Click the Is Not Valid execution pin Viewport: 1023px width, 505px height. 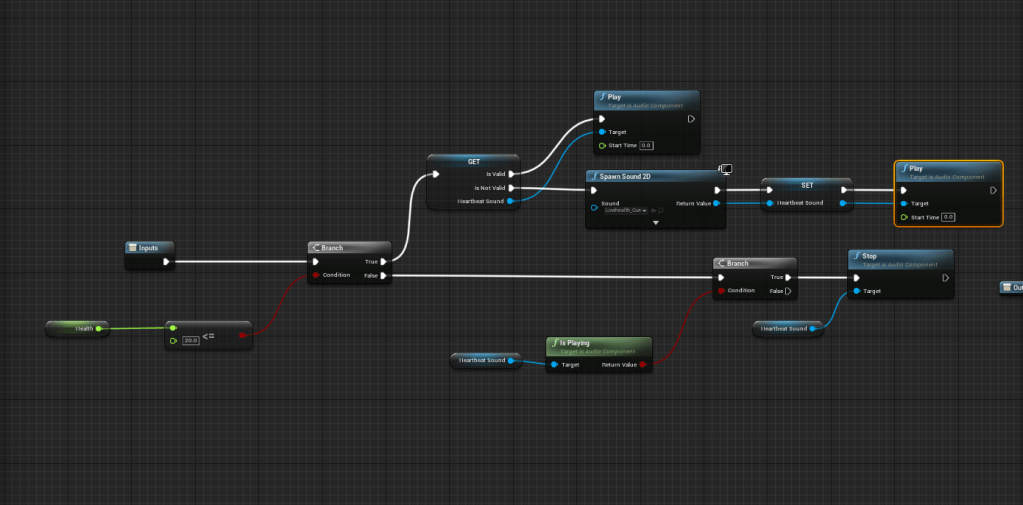click(512, 187)
